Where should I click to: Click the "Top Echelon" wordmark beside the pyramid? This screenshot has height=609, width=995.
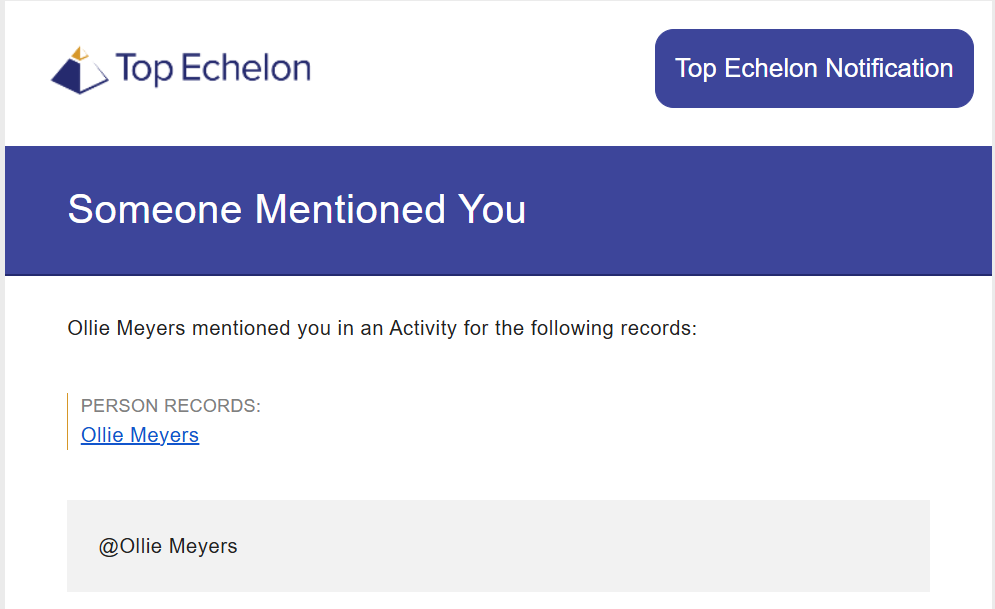point(213,68)
